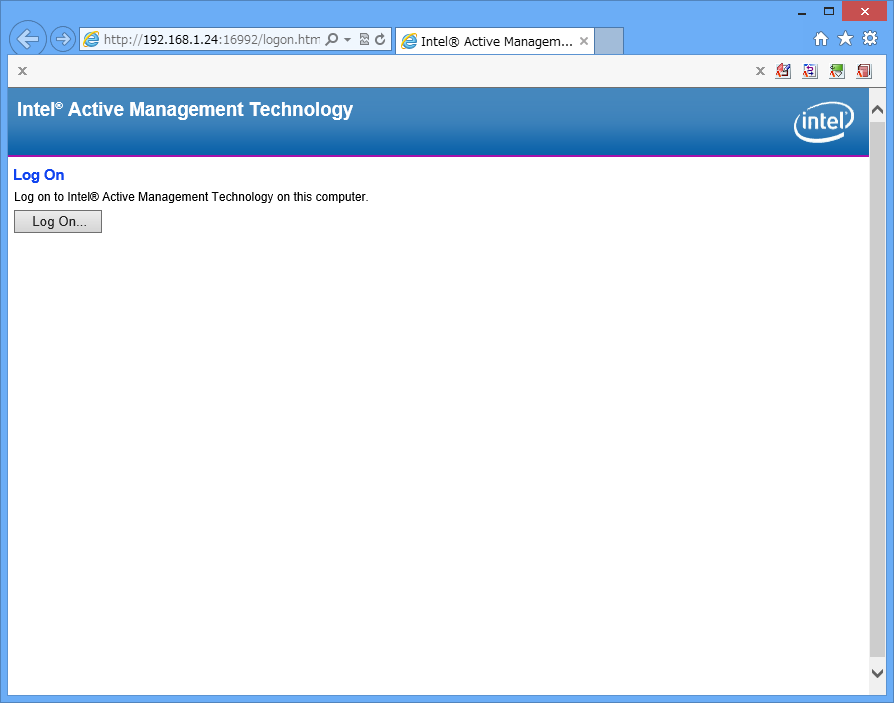Maximize the Internet Explorer window
The image size is (894, 703).
(829, 11)
